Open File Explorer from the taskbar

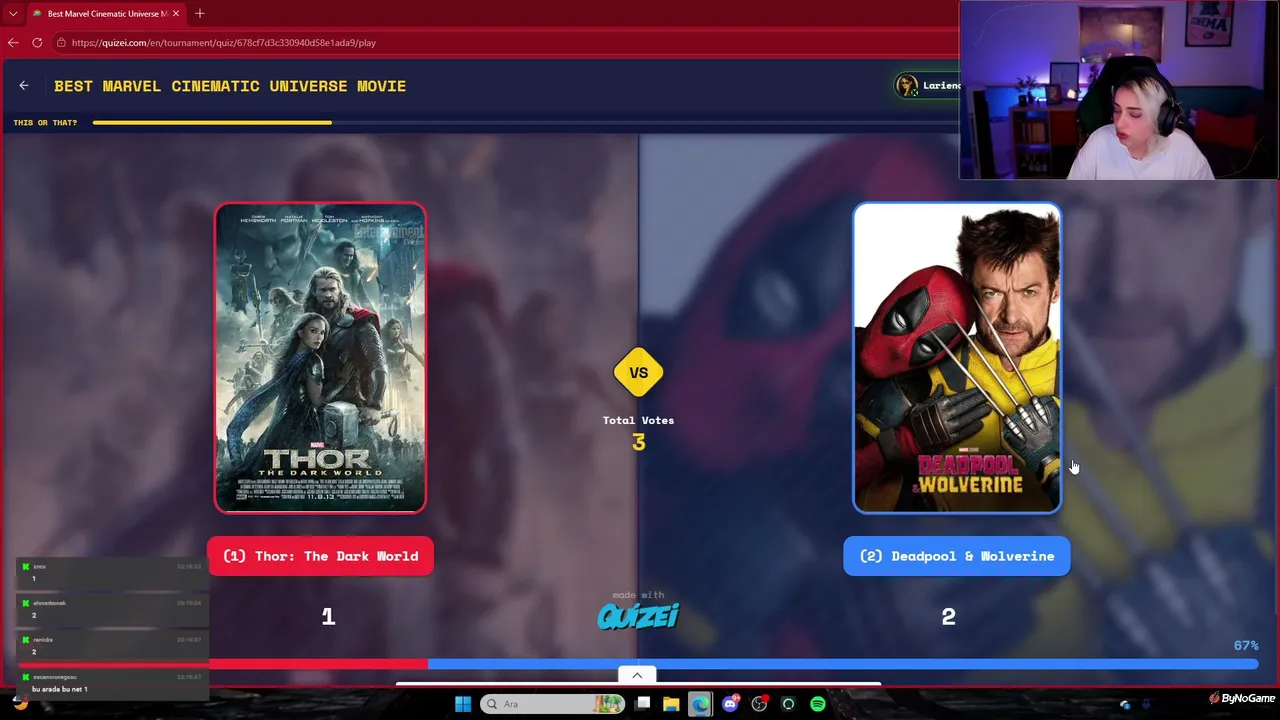[x=671, y=704]
